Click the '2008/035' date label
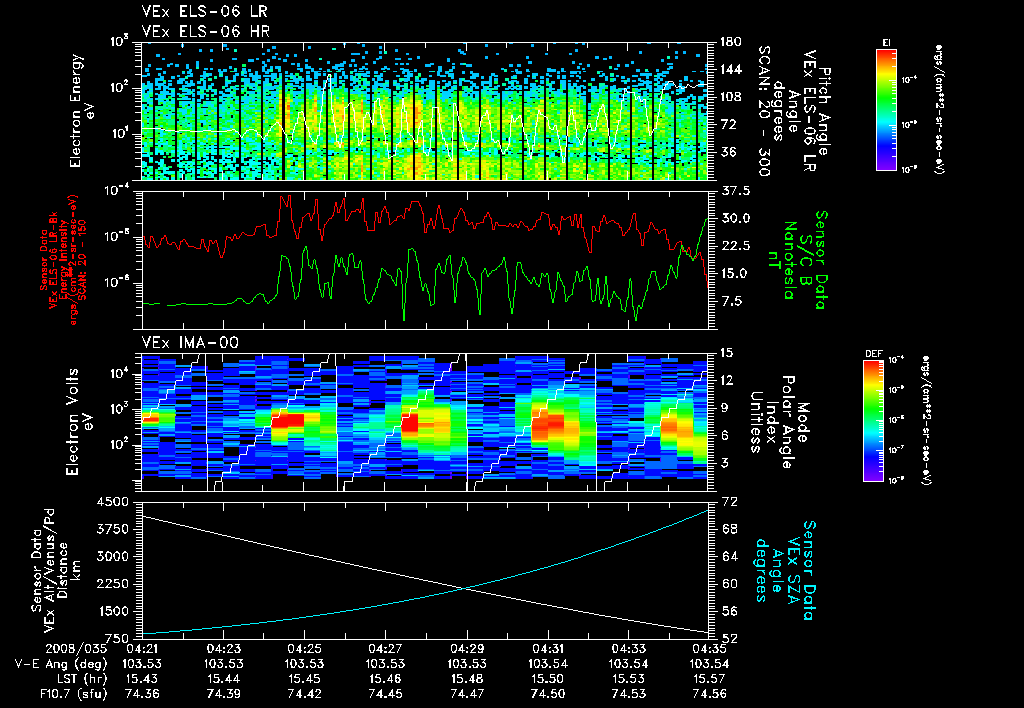 coord(76,650)
